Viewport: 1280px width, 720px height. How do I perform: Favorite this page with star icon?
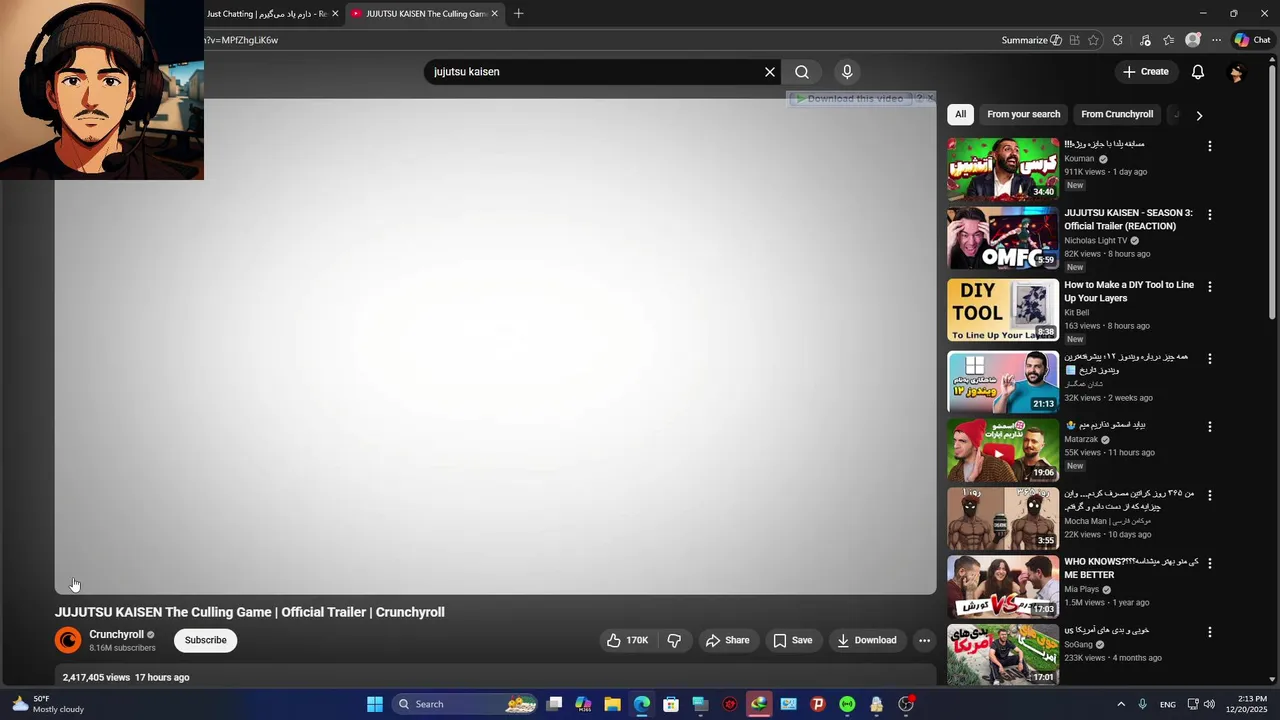point(1093,40)
